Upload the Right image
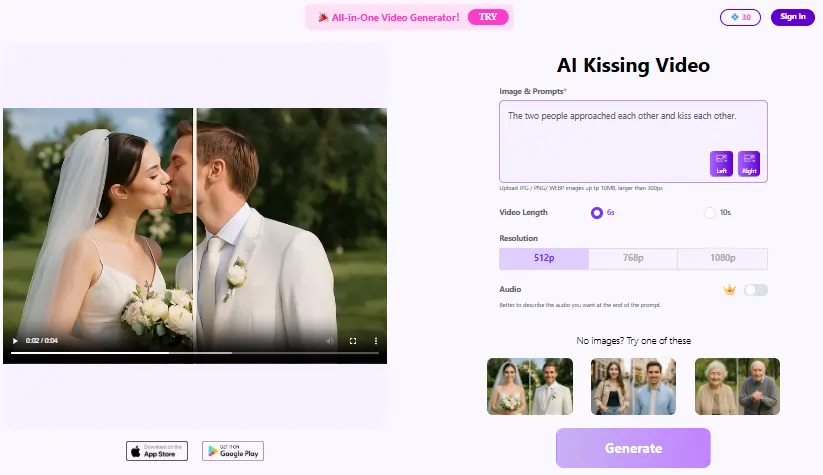This screenshot has height=475, width=823. 749,164
